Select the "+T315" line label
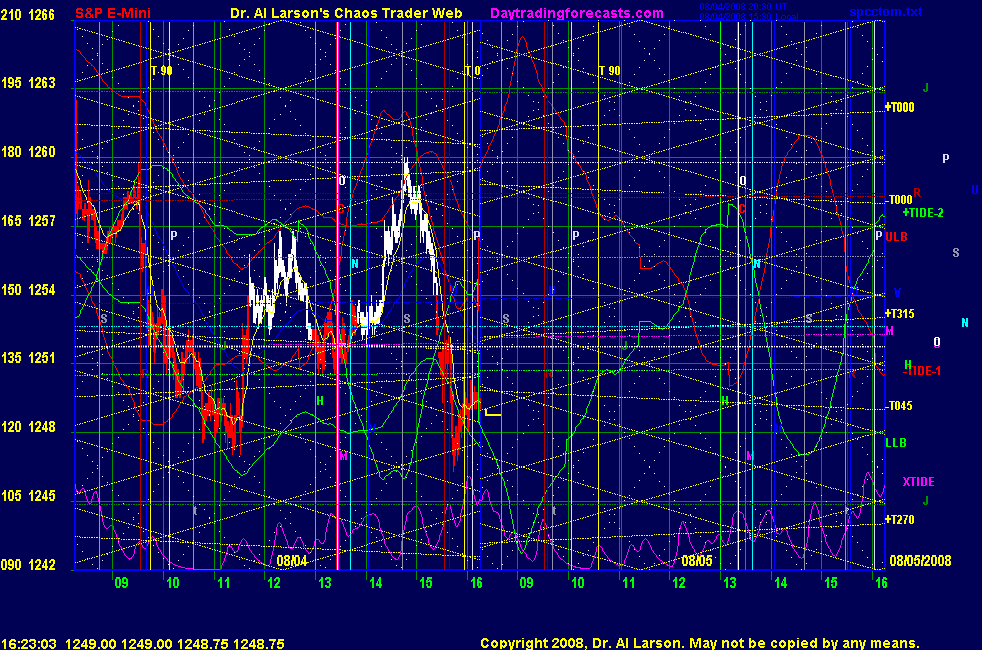Viewport: 982px width, 650px height. [899, 314]
